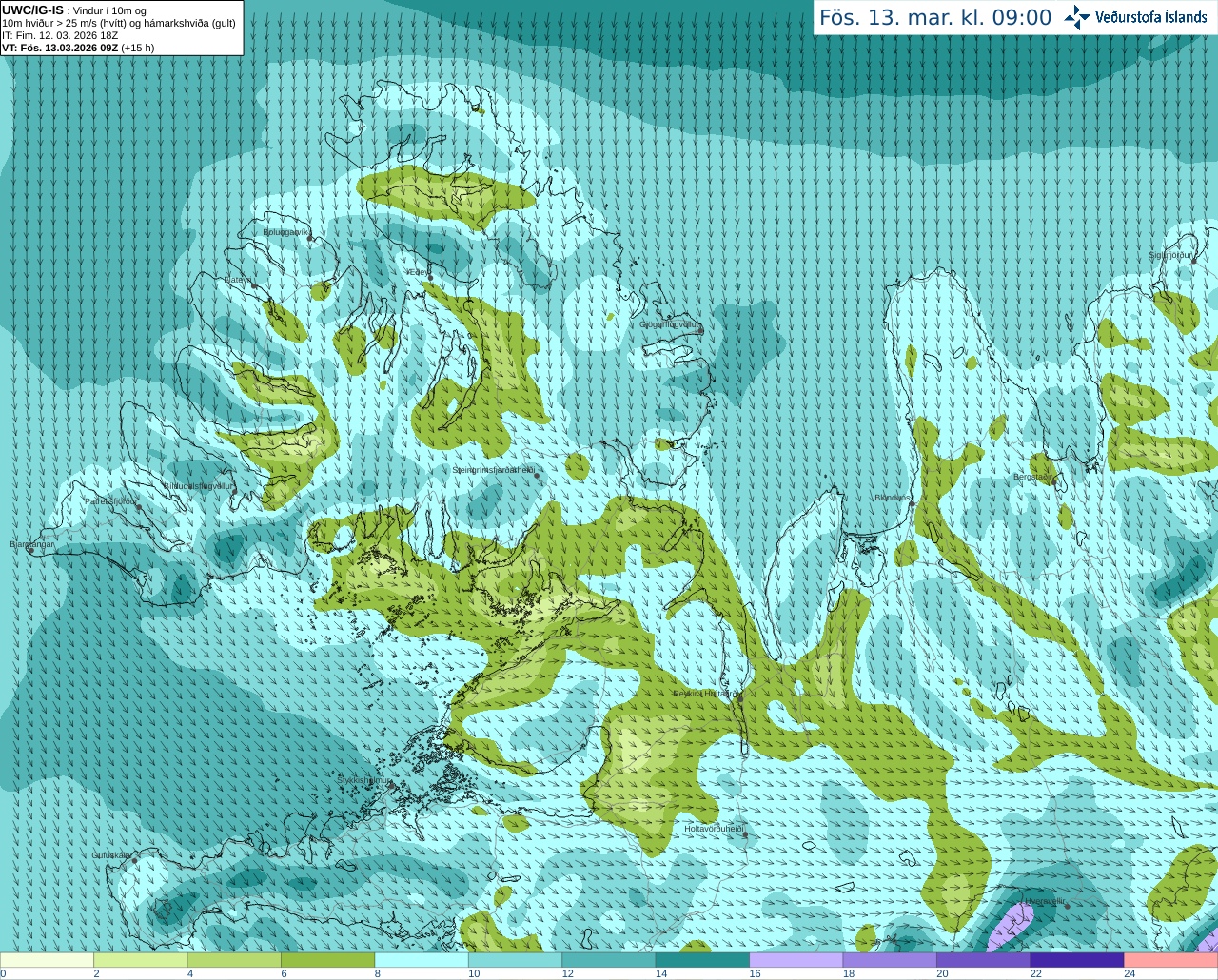The image size is (1218, 980).
Task: Click the 'Bíldudalsflugvöllur' place label
Action: 198,485
